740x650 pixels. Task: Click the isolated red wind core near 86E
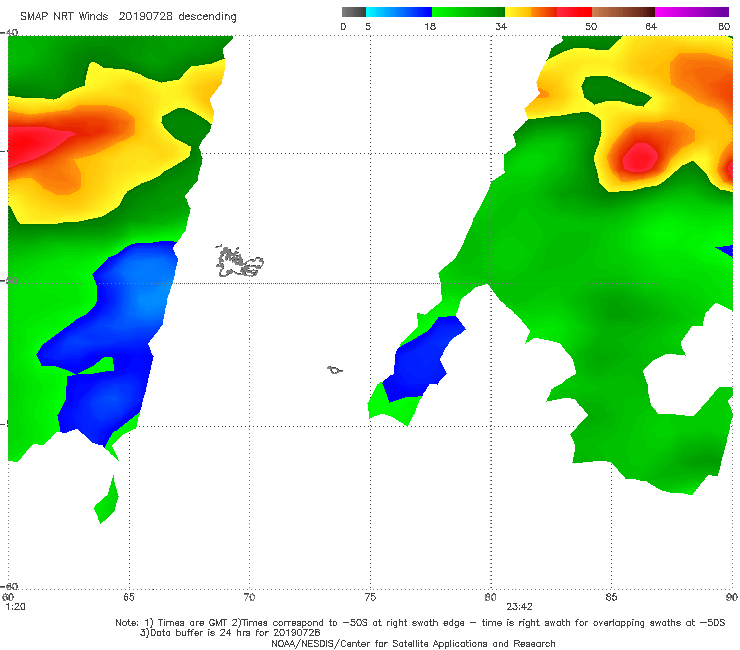(640, 157)
